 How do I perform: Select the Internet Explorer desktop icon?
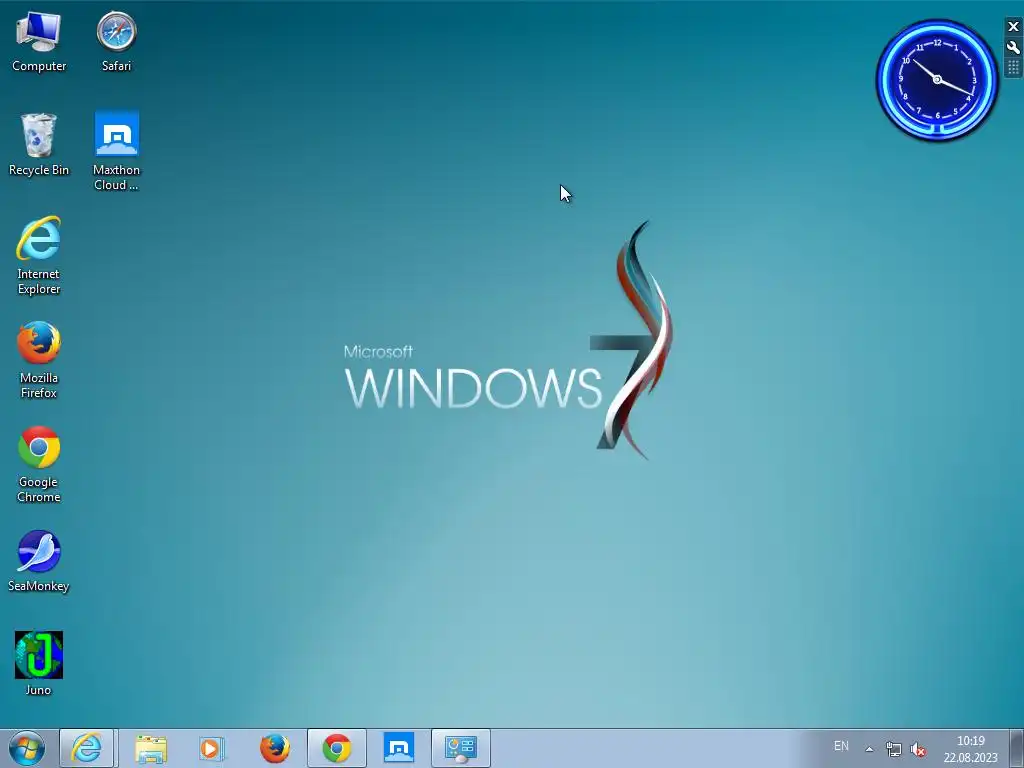[39, 255]
